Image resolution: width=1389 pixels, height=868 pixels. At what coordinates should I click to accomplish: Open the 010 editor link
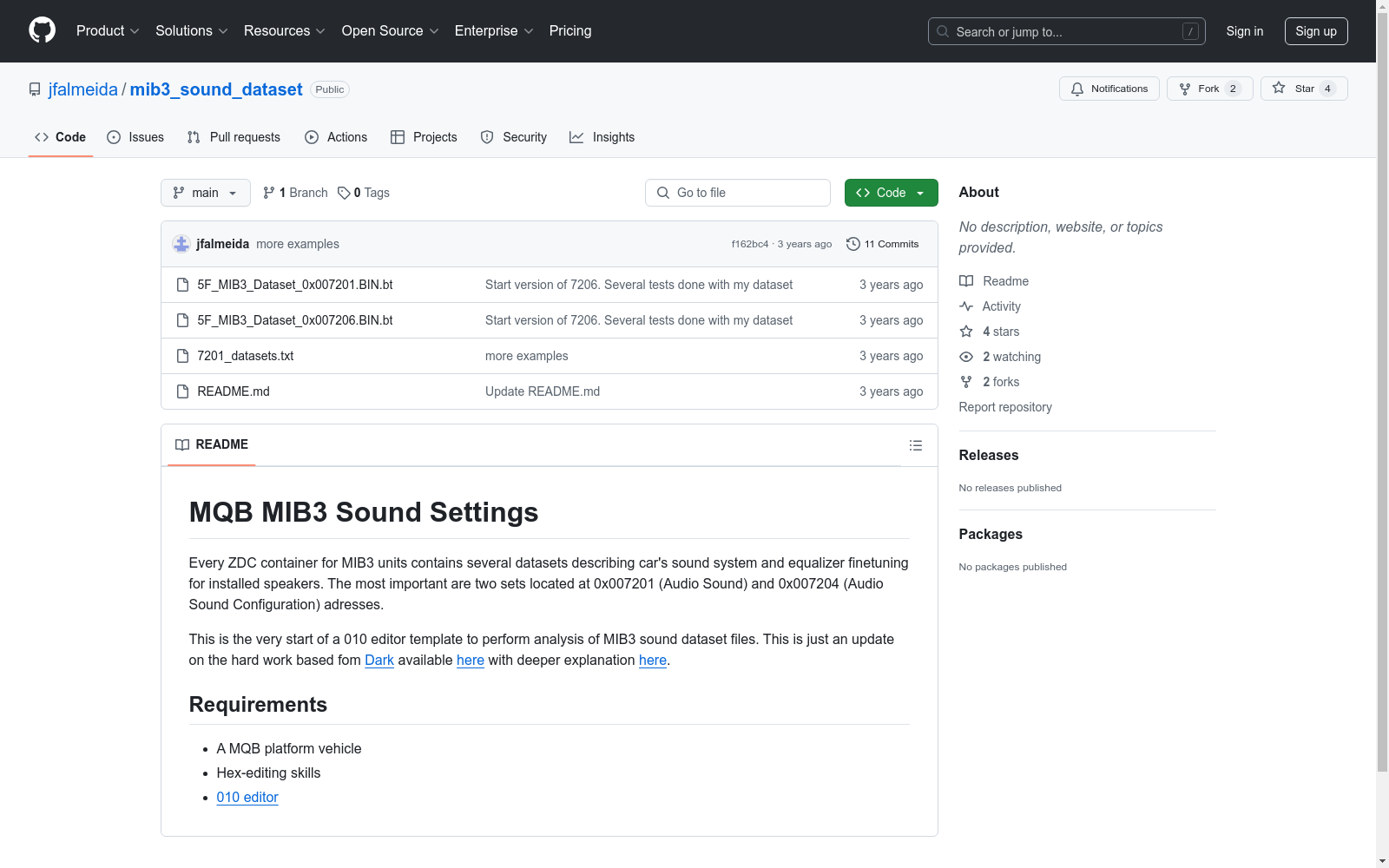[x=247, y=797]
